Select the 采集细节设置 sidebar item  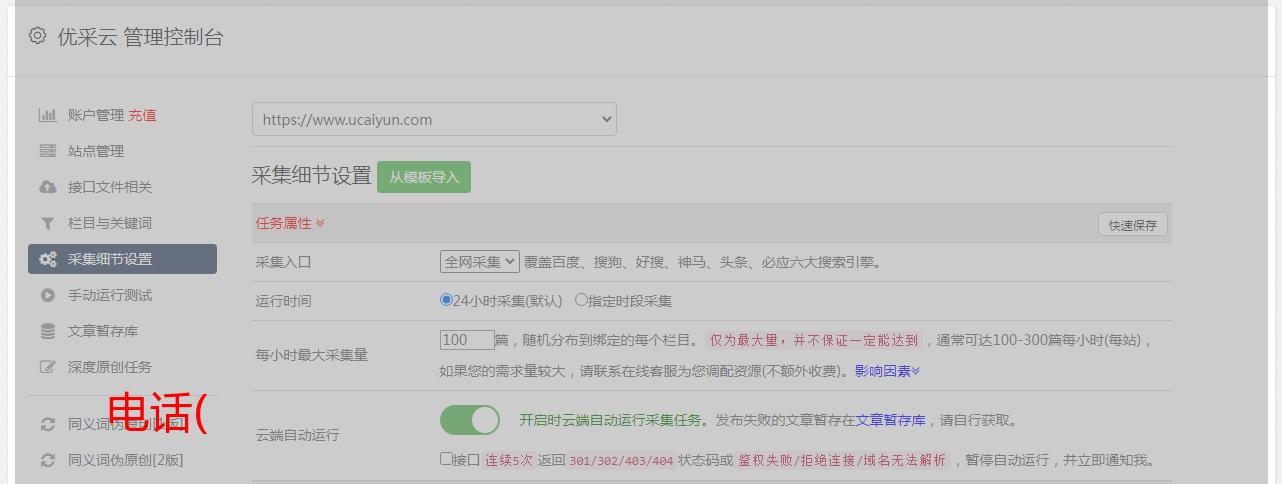tap(122, 259)
